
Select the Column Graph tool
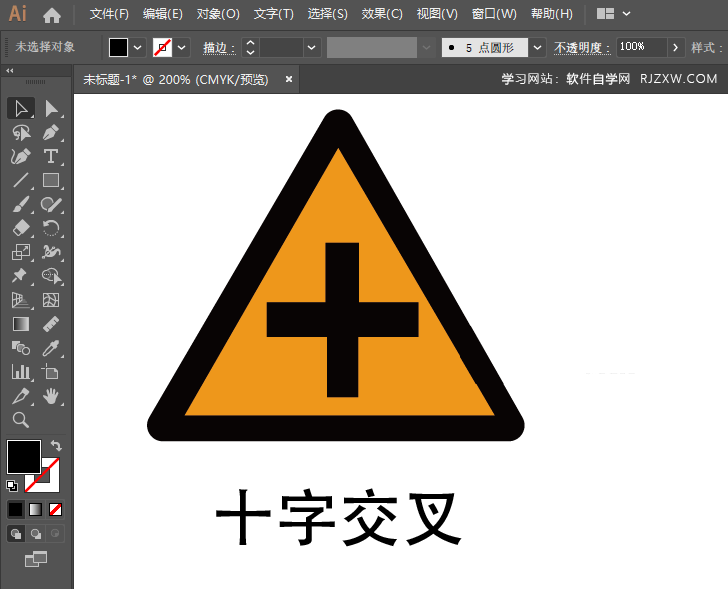pyautogui.click(x=20, y=372)
